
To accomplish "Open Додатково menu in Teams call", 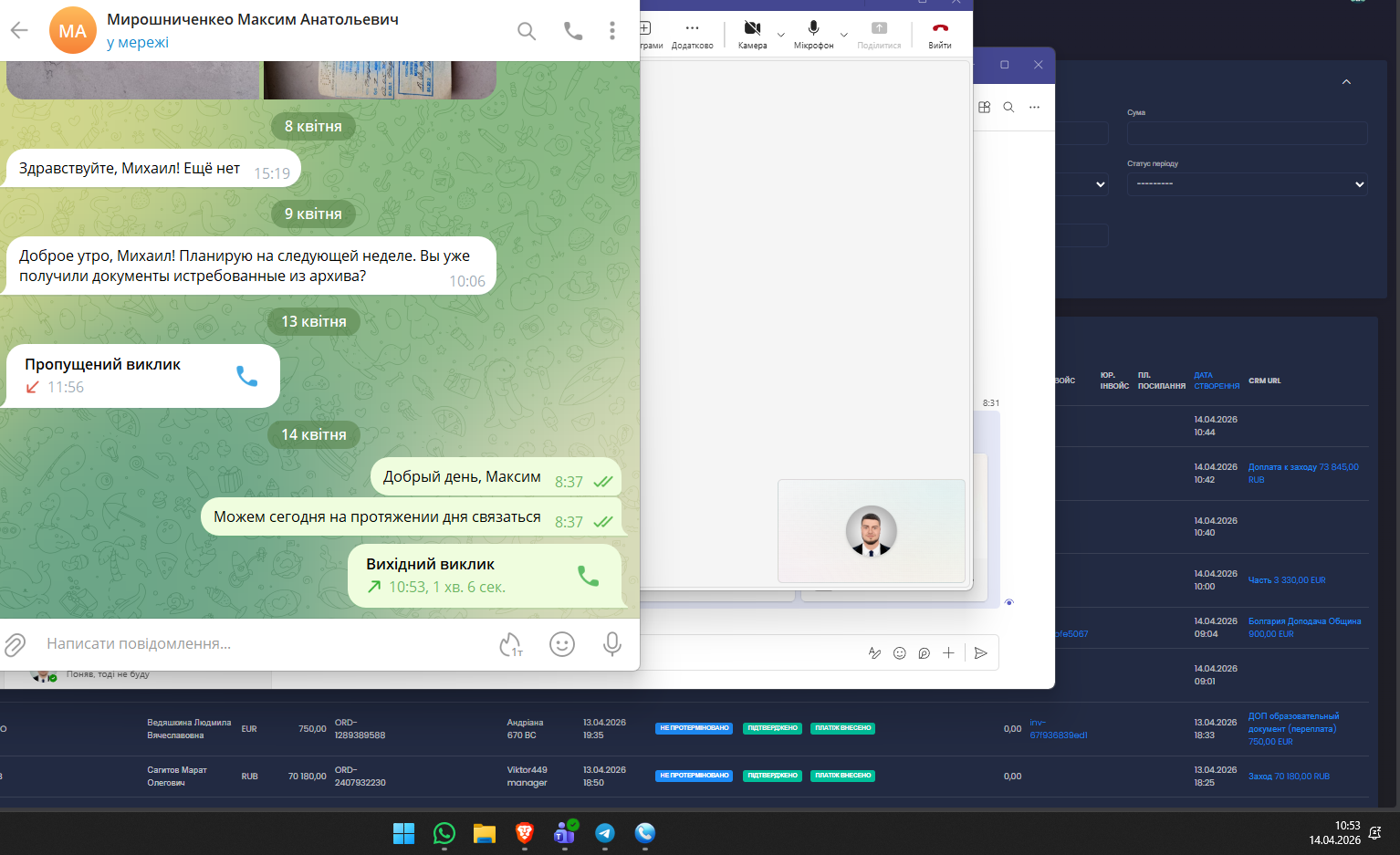I will pos(692,34).
